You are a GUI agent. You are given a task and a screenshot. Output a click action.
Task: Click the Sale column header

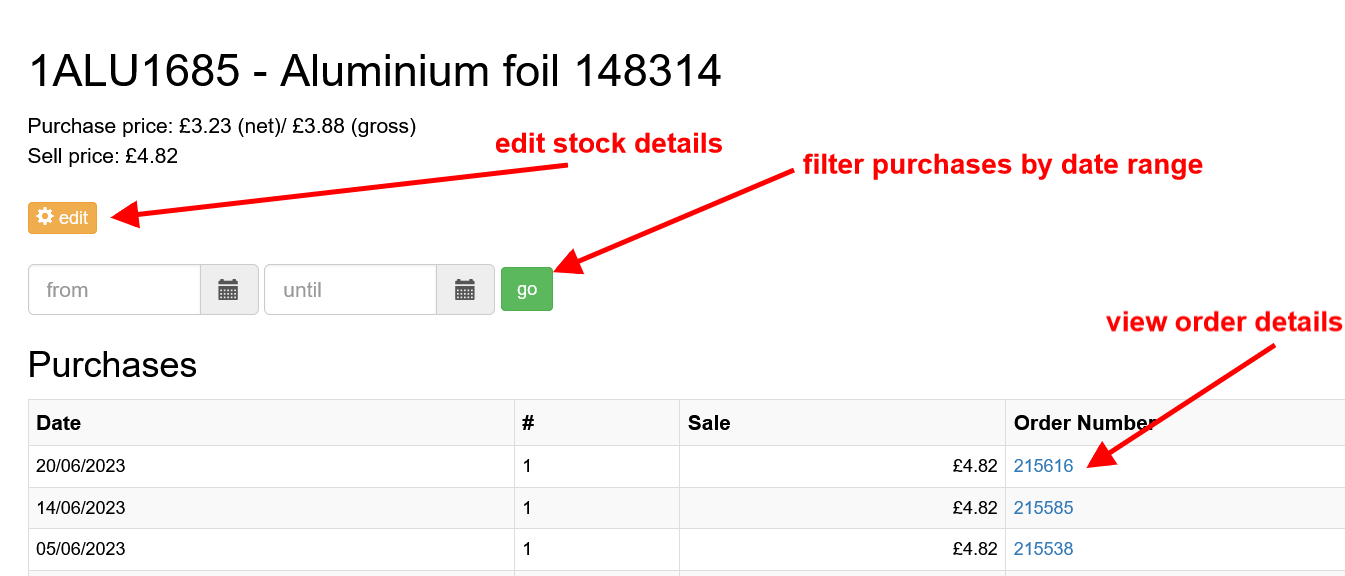(x=709, y=423)
